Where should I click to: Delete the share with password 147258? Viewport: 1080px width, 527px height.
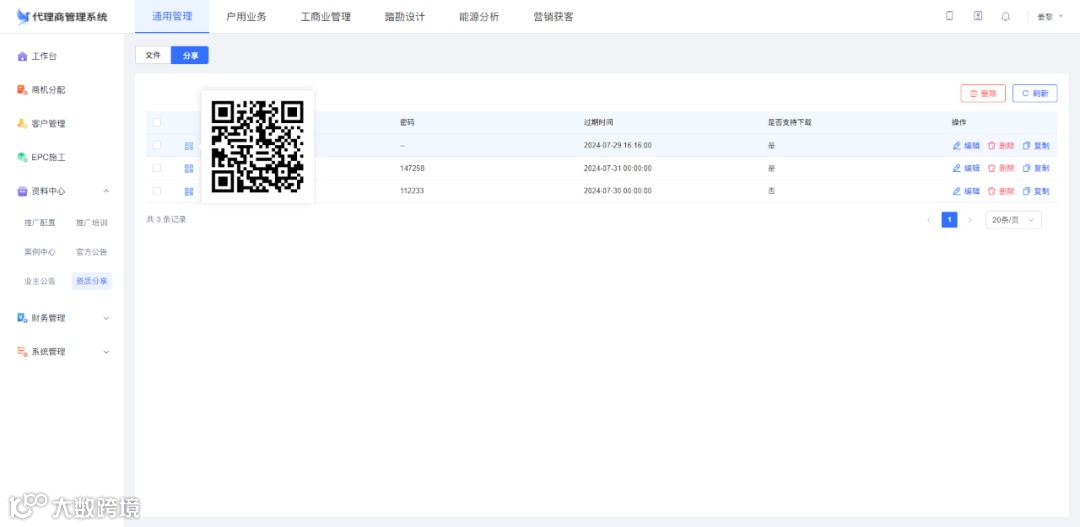(x=1001, y=168)
